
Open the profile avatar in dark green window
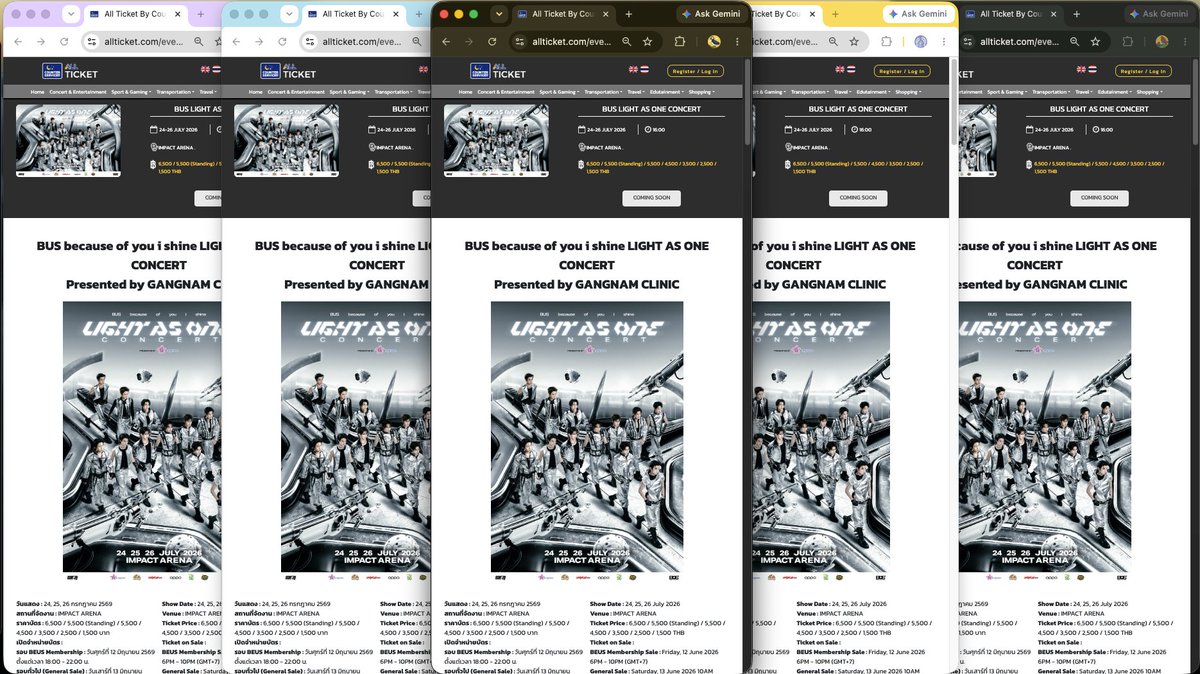click(x=1162, y=42)
